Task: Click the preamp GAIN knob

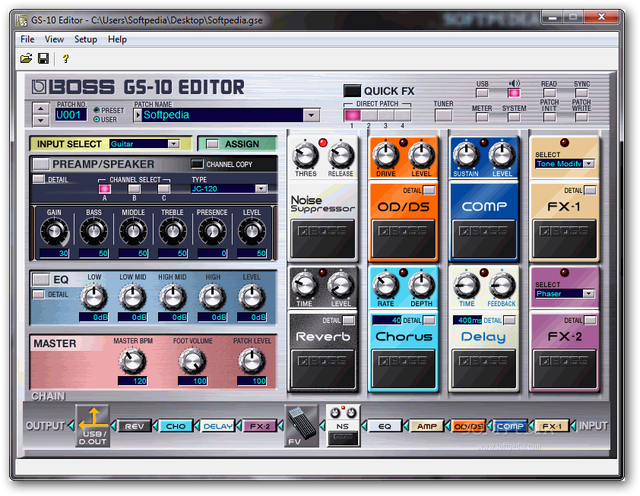Action: point(53,231)
